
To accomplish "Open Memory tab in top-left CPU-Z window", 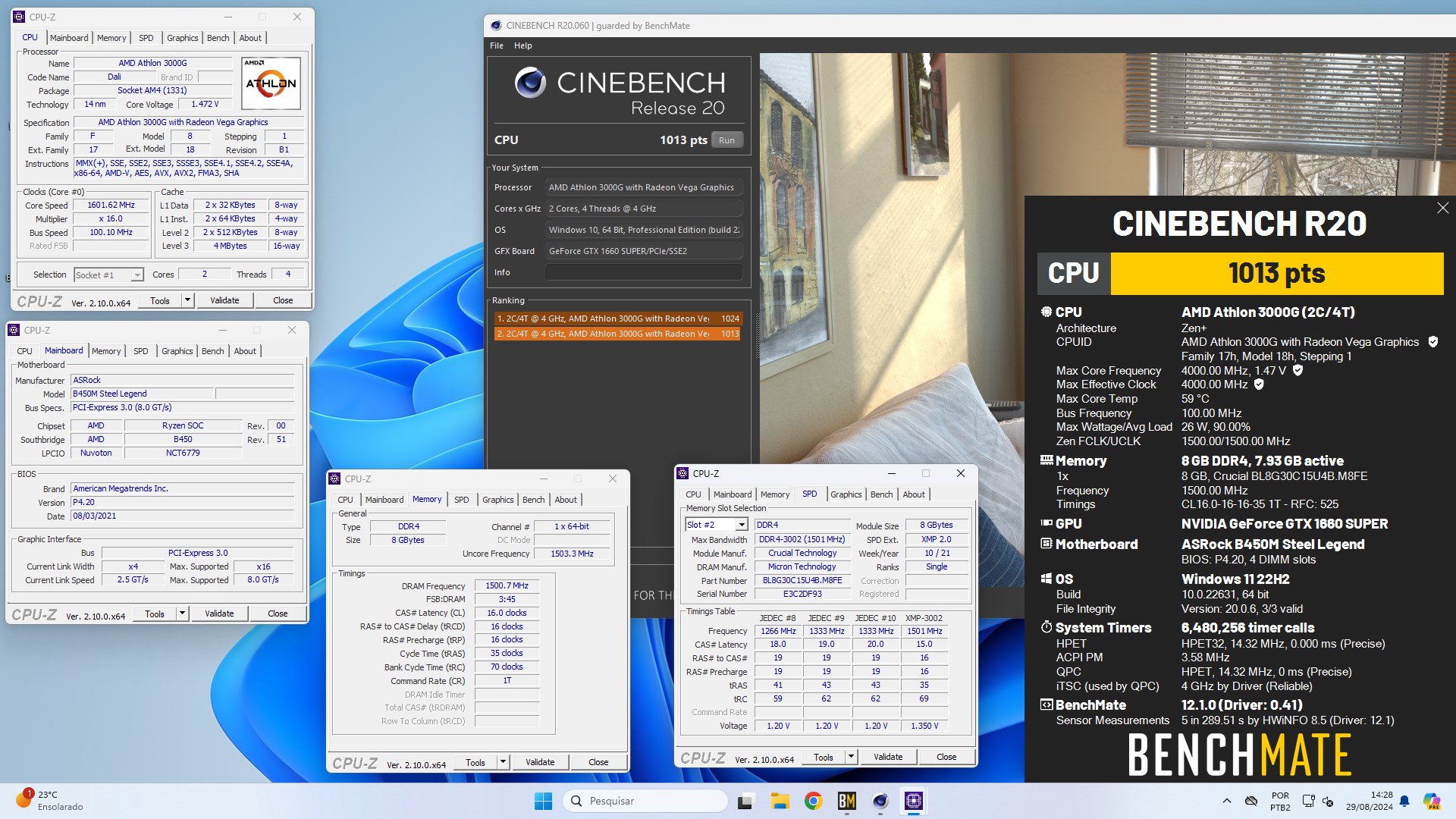I will 111,38.
